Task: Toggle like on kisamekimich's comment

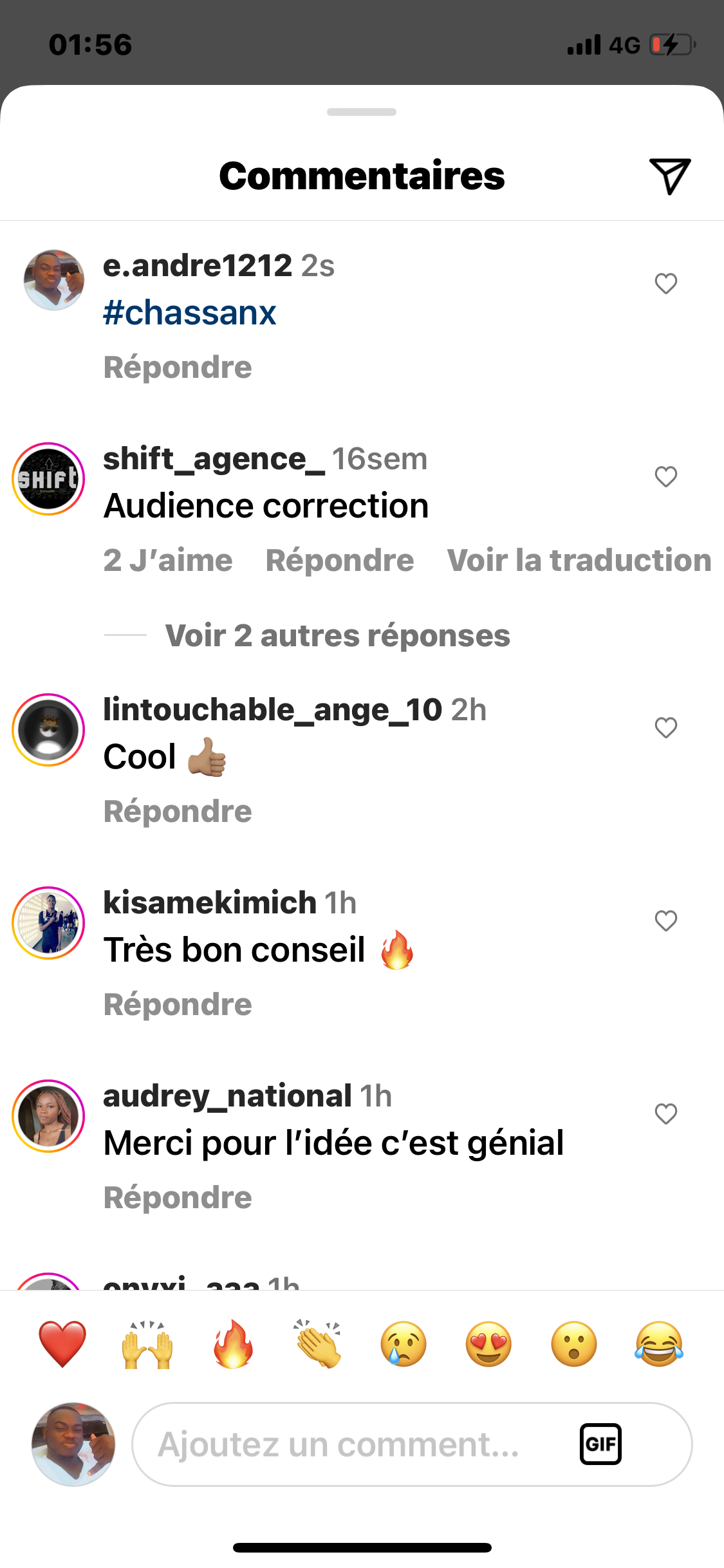Action: point(666,920)
